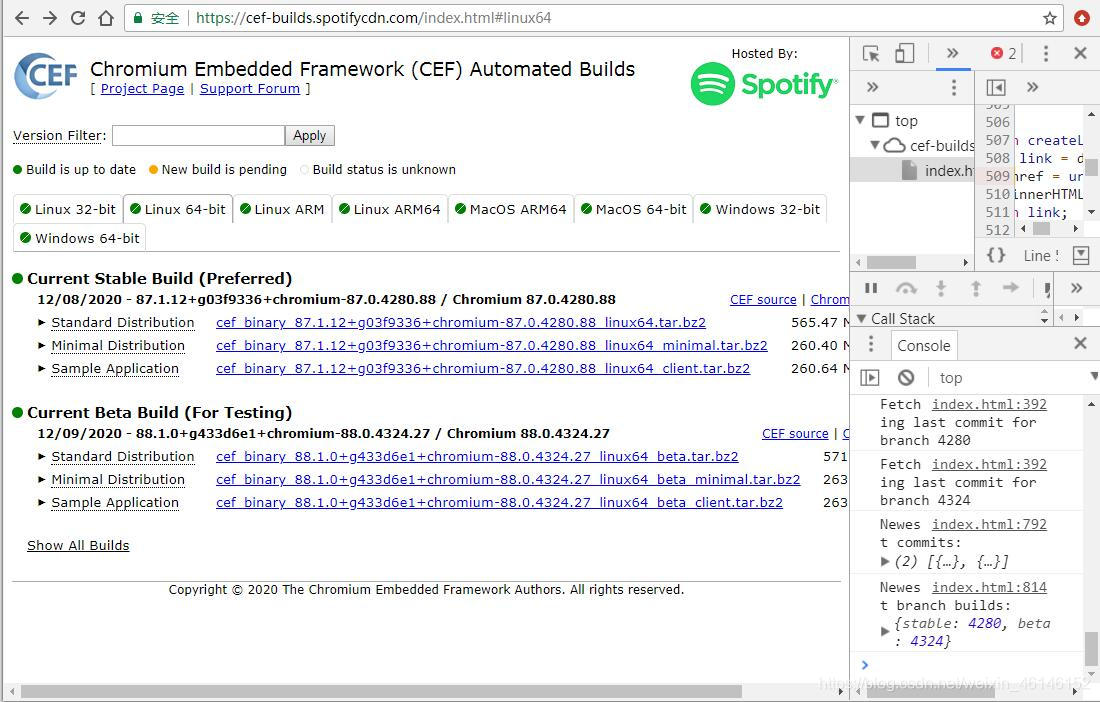This screenshot has height=702, width=1100.
Task: Expand the (2) commits array in console
Action: click(x=885, y=562)
